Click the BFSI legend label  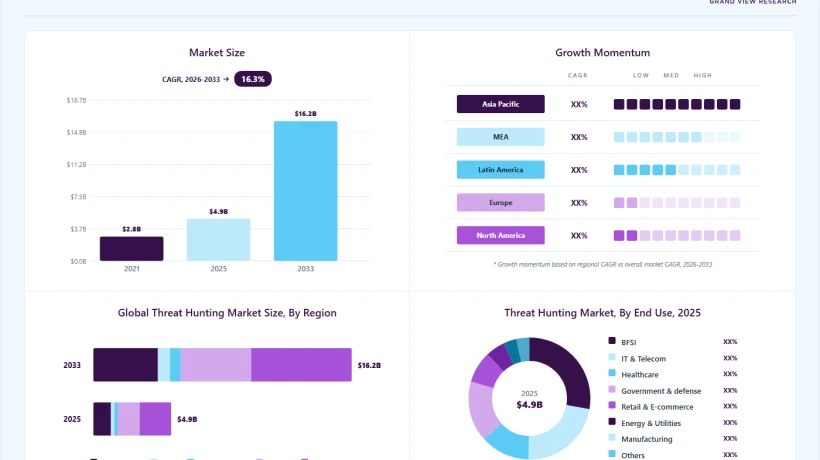(629, 342)
